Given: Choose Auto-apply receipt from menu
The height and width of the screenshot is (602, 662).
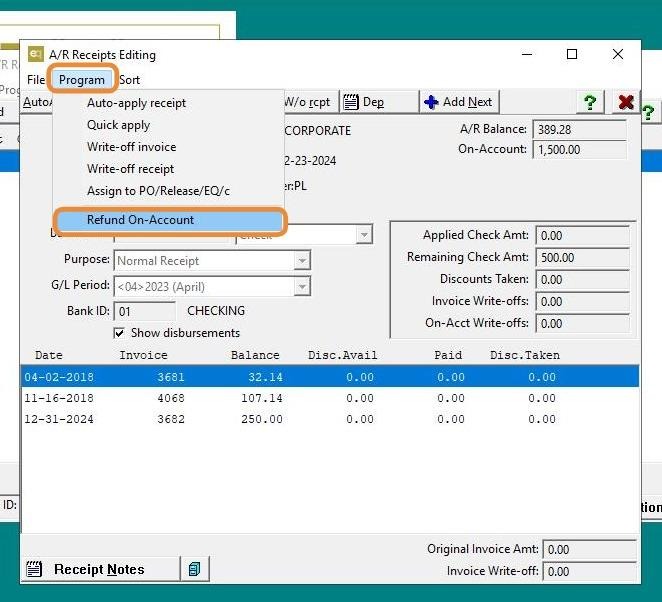Looking at the screenshot, I should click(136, 103).
